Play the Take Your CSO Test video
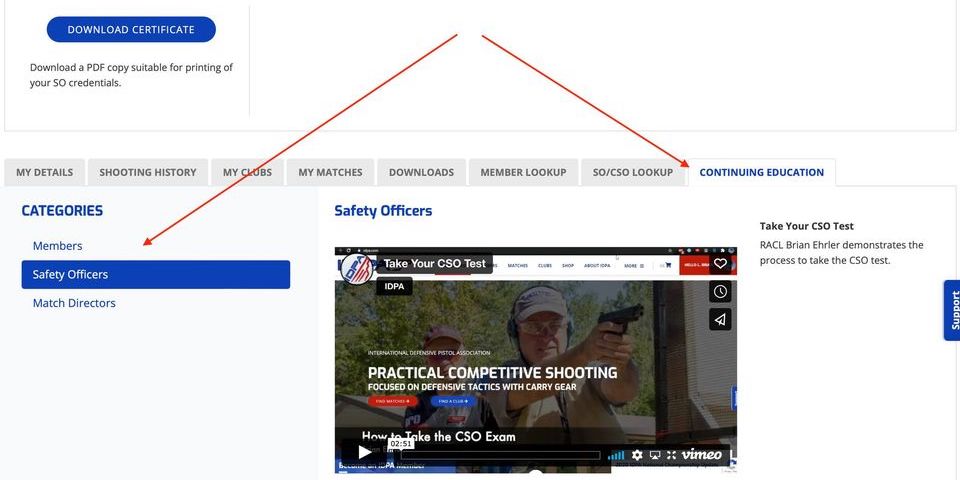Viewport: 960px width, 480px height. (x=364, y=453)
